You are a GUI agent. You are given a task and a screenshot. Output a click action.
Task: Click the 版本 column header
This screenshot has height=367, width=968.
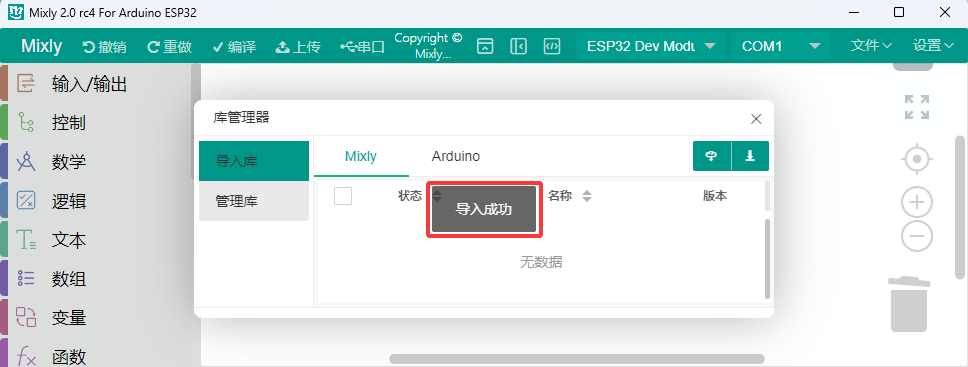click(715, 196)
